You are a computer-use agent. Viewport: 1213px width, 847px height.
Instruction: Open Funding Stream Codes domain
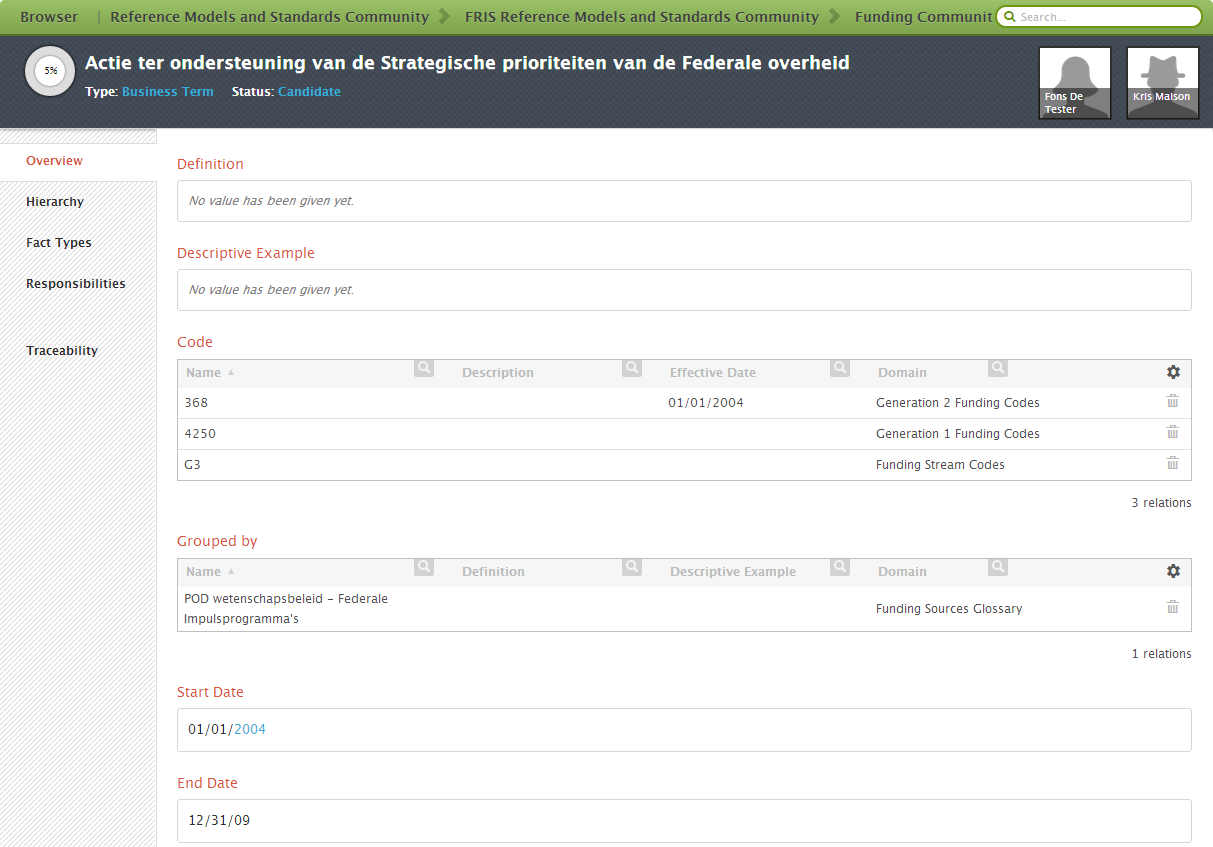pos(940,465)
